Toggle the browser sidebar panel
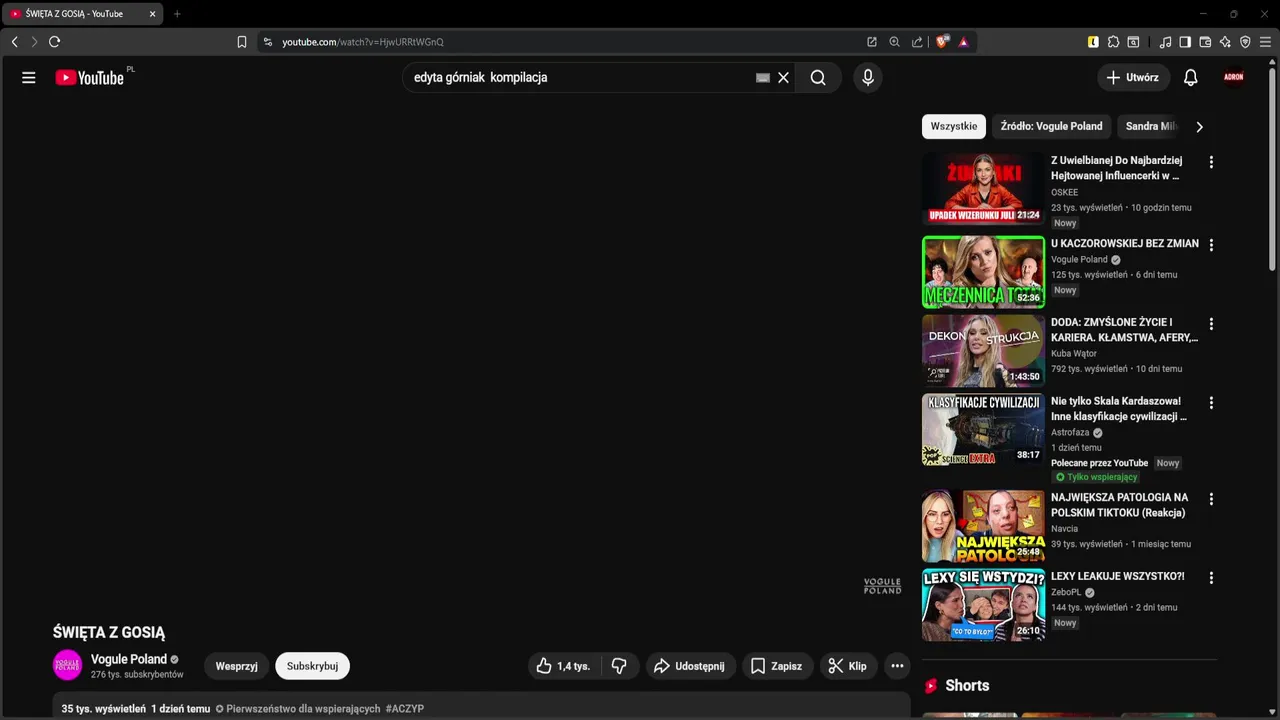The height and width of the screenshot is (720, 1280). pyautogui.click(x=1185, y=42)
